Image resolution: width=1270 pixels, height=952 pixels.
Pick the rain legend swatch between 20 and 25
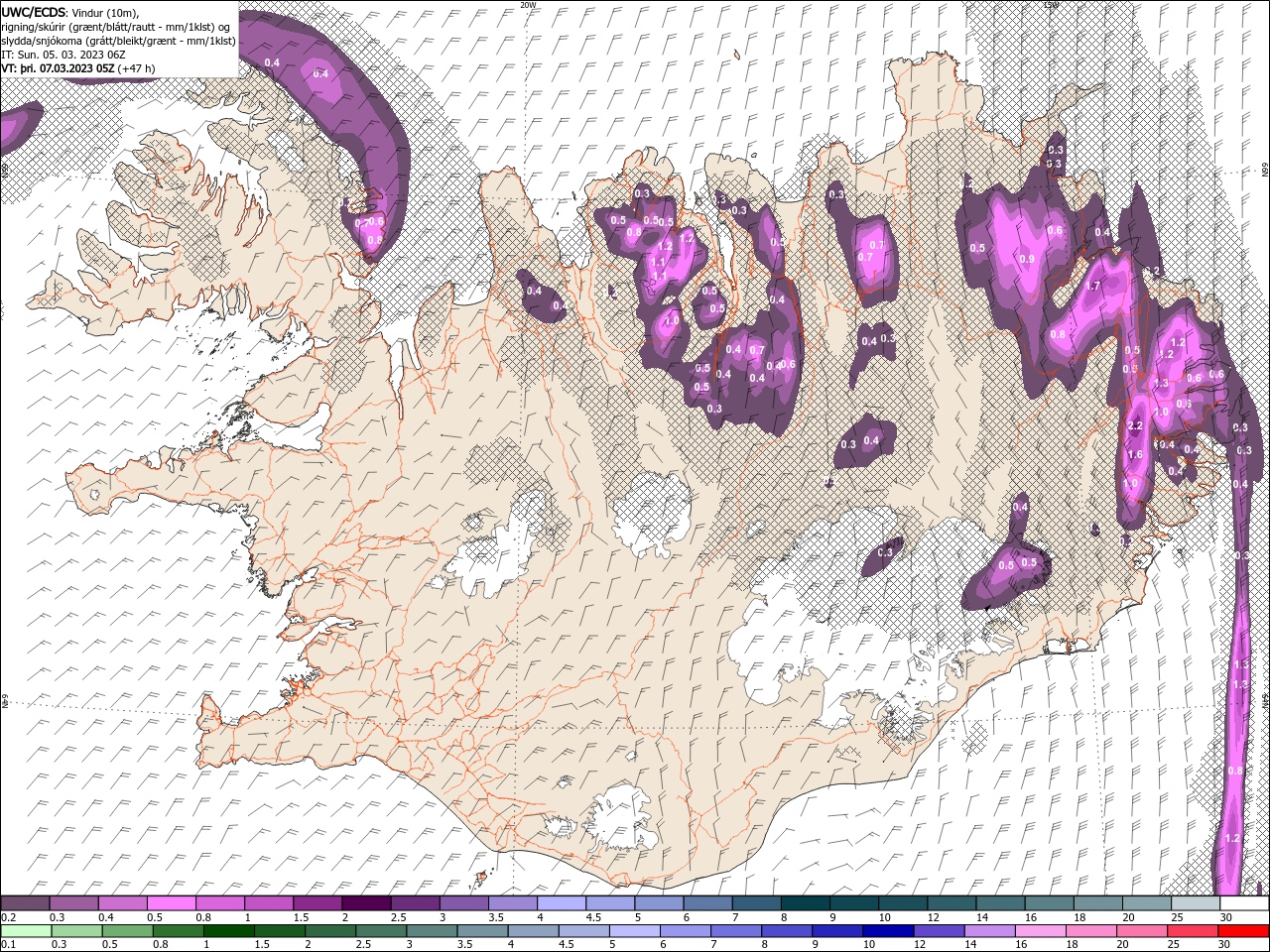tap(1141, 931)
